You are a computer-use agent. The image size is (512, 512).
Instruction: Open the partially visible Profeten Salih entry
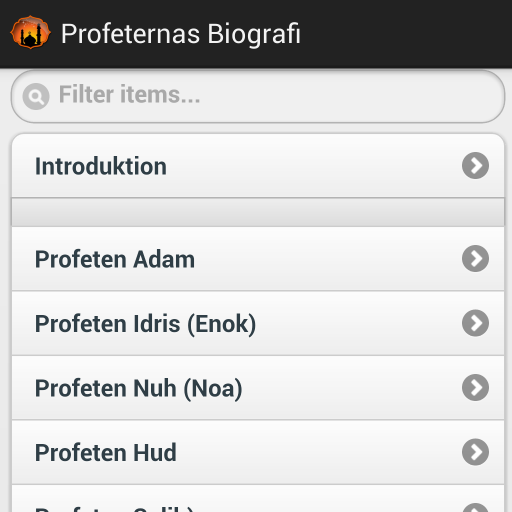coord(258,499)
